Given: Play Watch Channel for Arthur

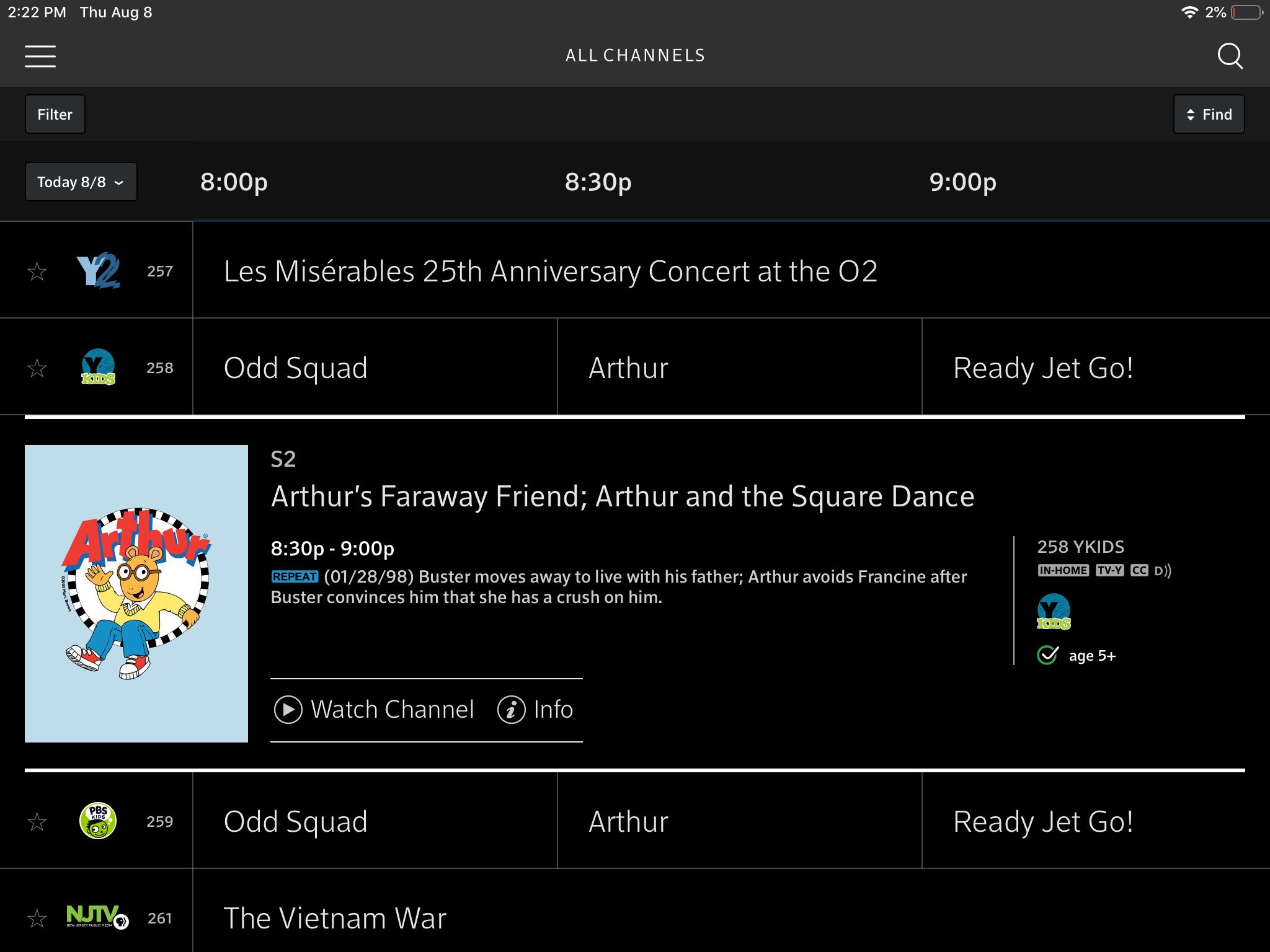Looking at the screenshot, I should pyautogui.click(x=374, y=710).
